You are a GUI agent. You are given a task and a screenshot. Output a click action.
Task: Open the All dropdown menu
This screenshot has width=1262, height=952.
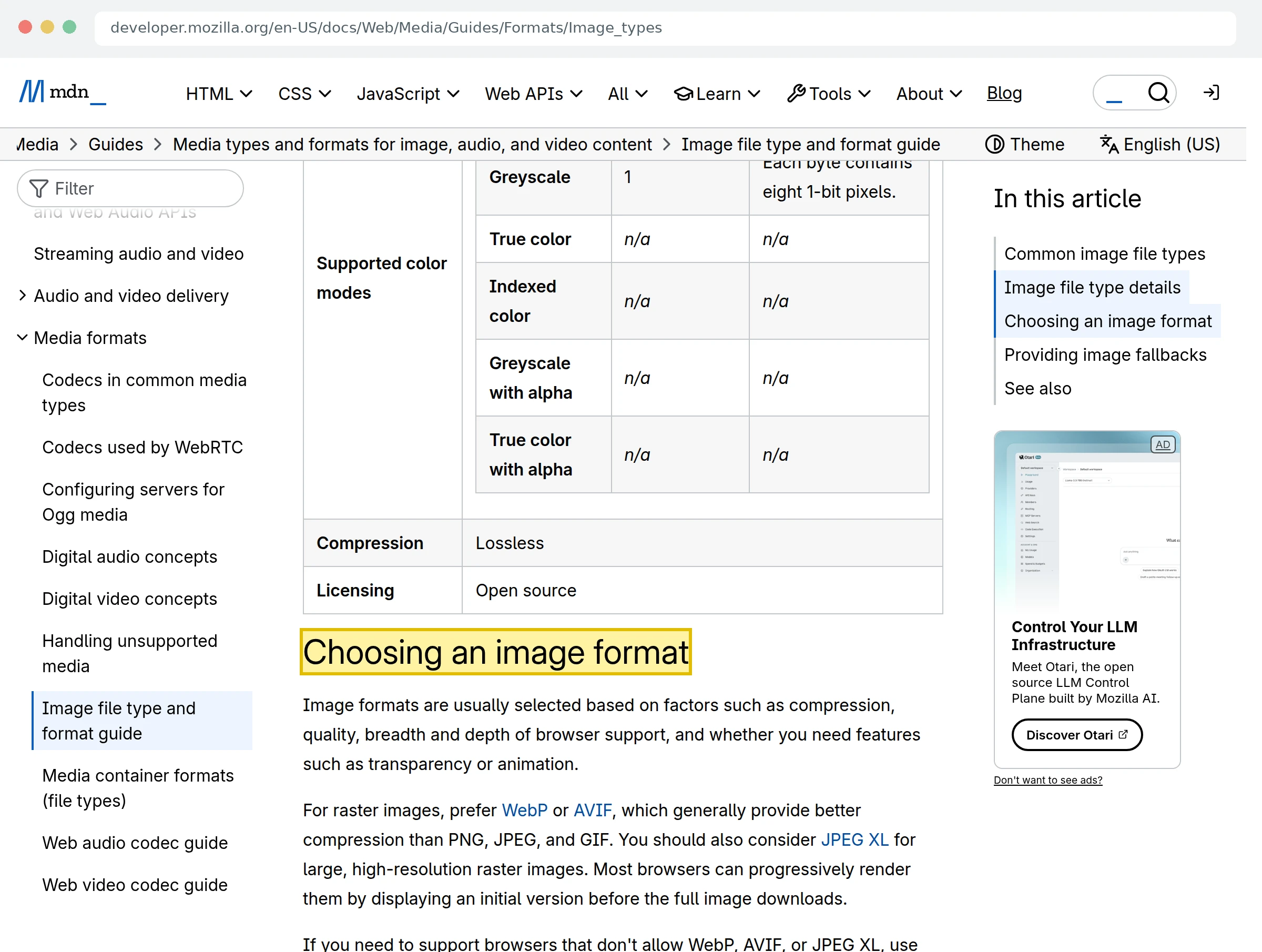click(627, 94)
